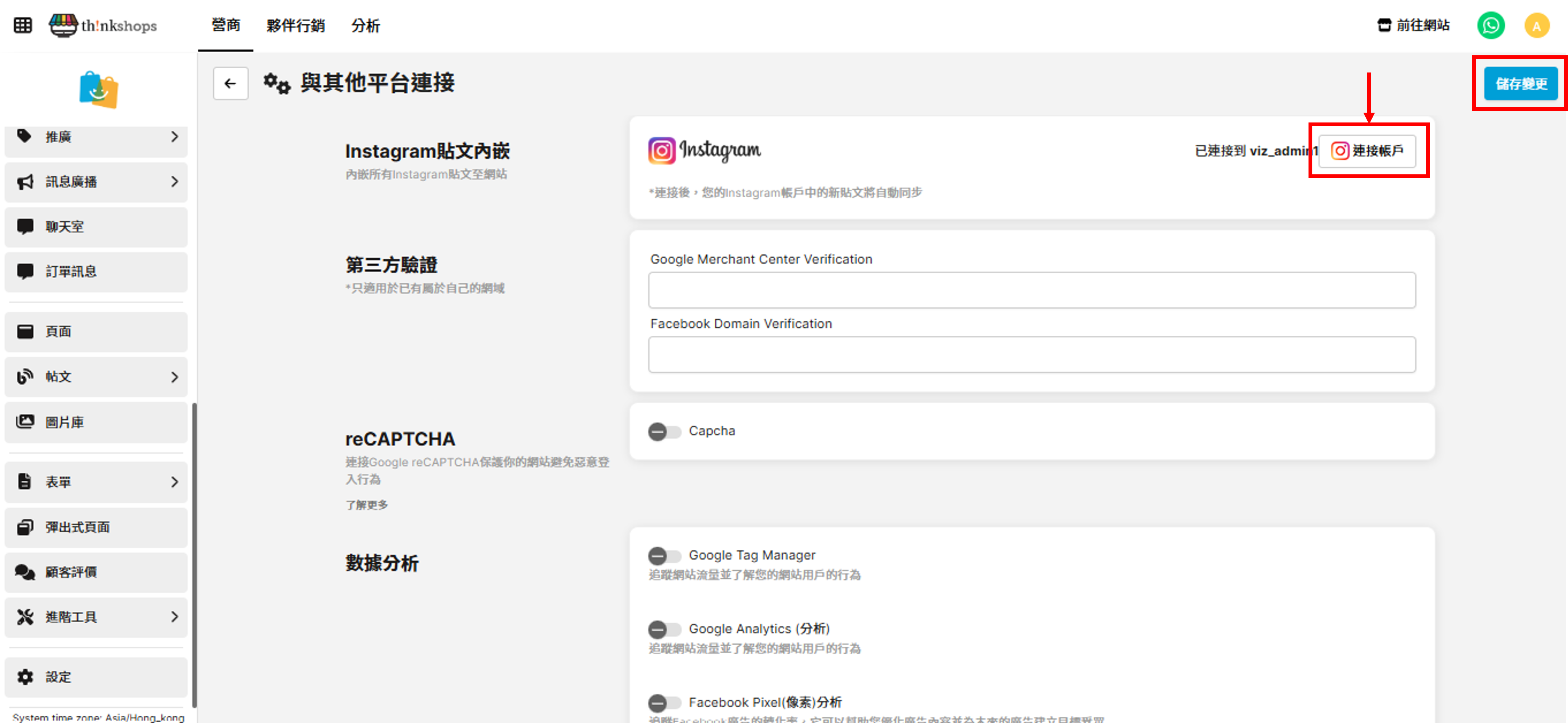Open the user avatar A menu

[1536, 26]
